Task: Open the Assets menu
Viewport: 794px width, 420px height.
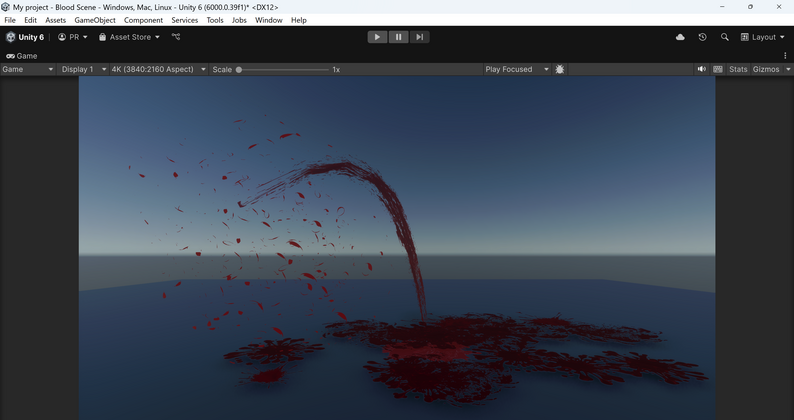Action: coord(55,20)
